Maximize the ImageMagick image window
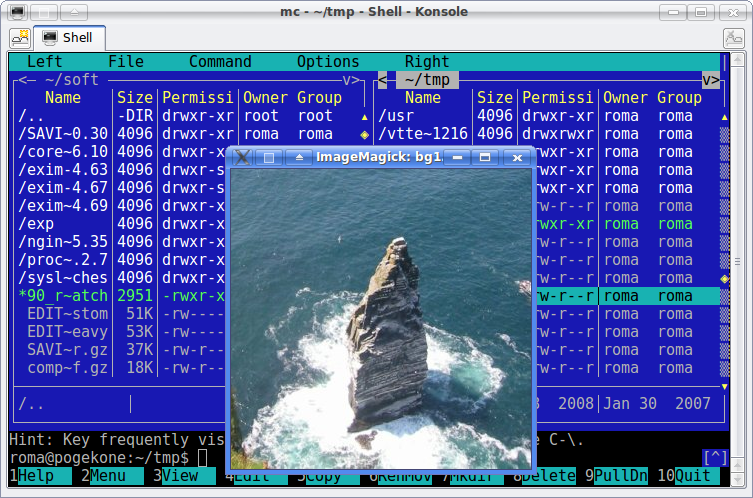753x498 pixels. pyautogui.click(x=485, y=157)
